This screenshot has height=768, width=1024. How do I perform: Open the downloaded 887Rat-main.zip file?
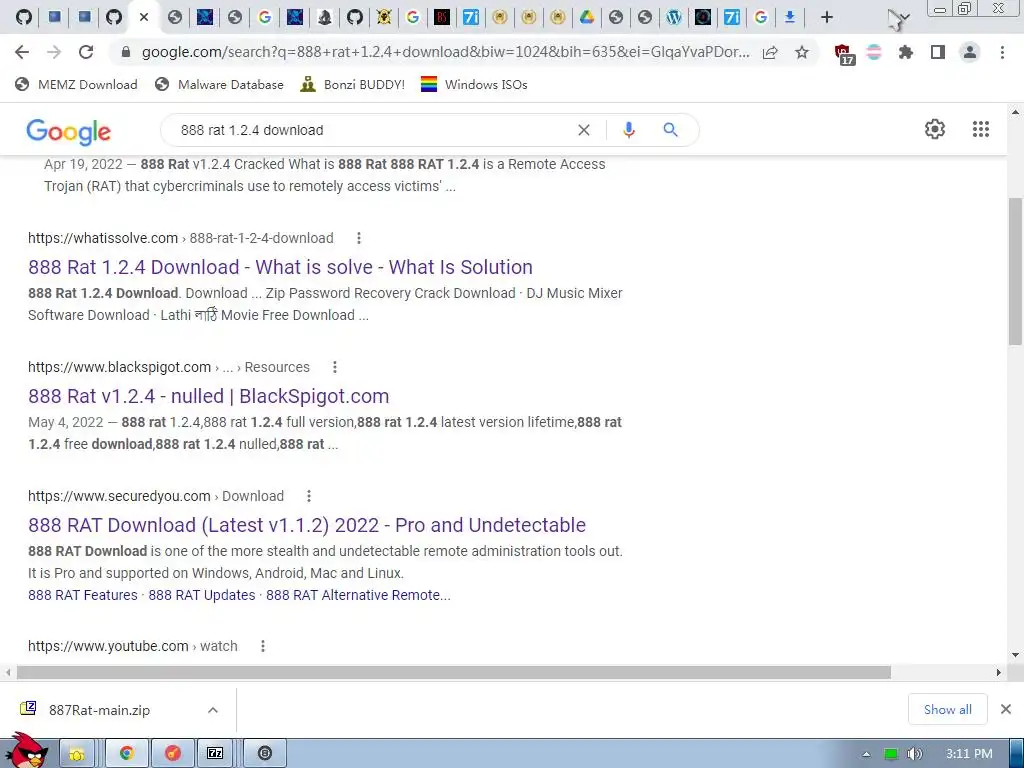click(x=99, y=710)
